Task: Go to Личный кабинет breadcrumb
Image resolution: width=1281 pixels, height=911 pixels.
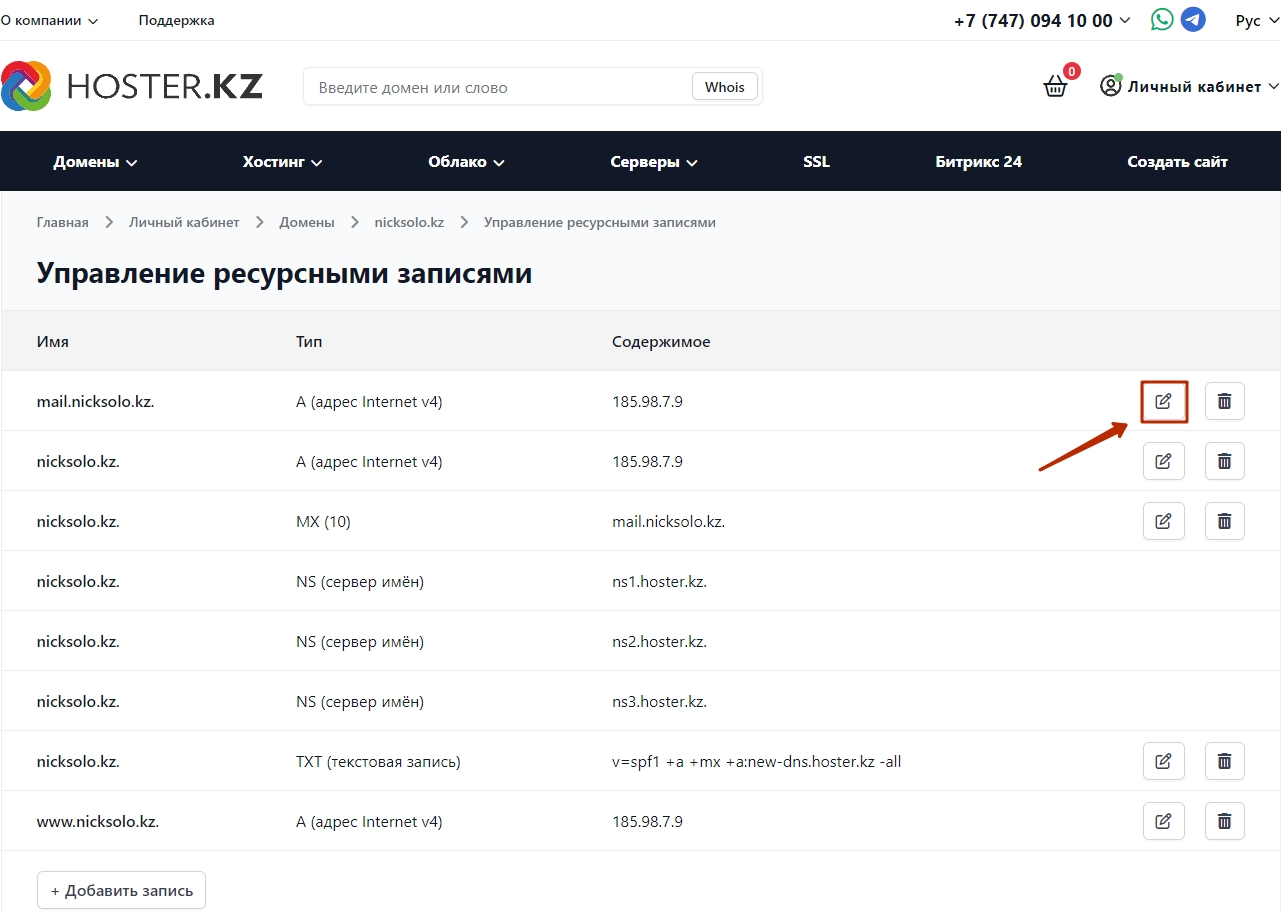Action: [x=184, y=222]
